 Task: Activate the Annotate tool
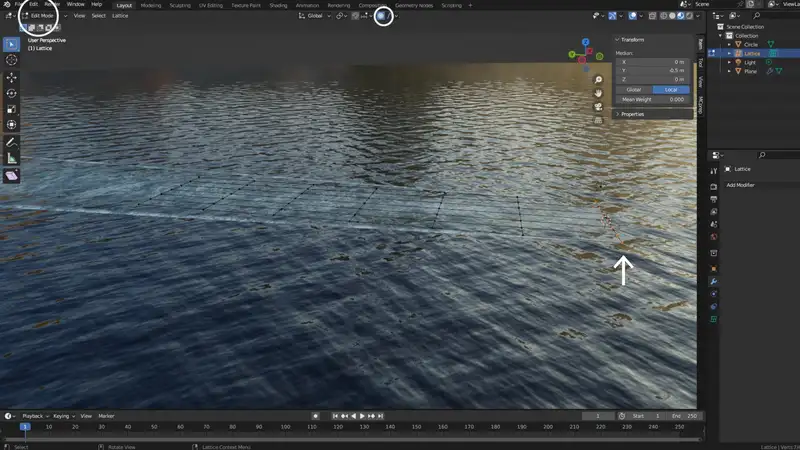click(x=12, y=142)
